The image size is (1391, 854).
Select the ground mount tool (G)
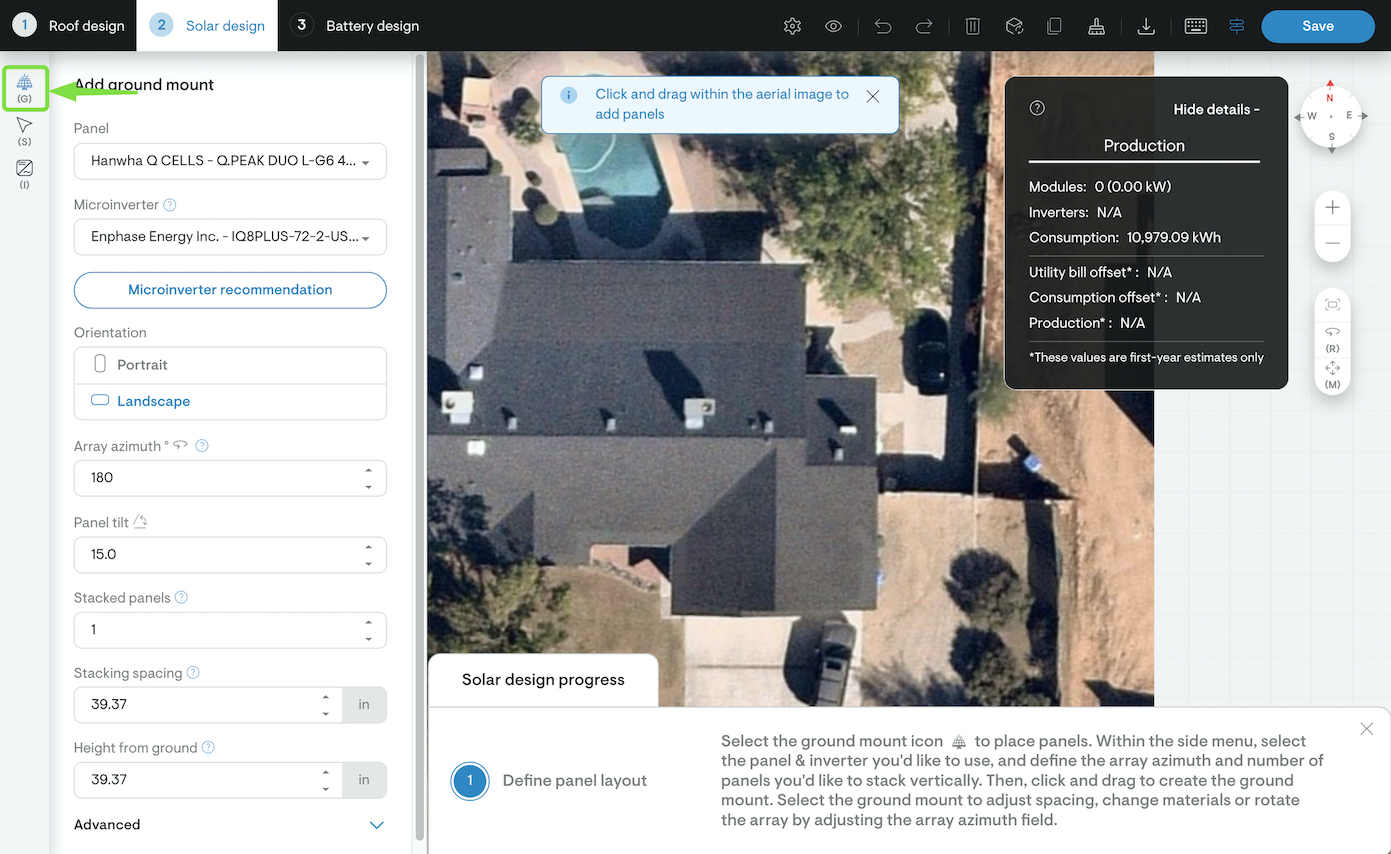pyautogui.click(x=24, y=88)
